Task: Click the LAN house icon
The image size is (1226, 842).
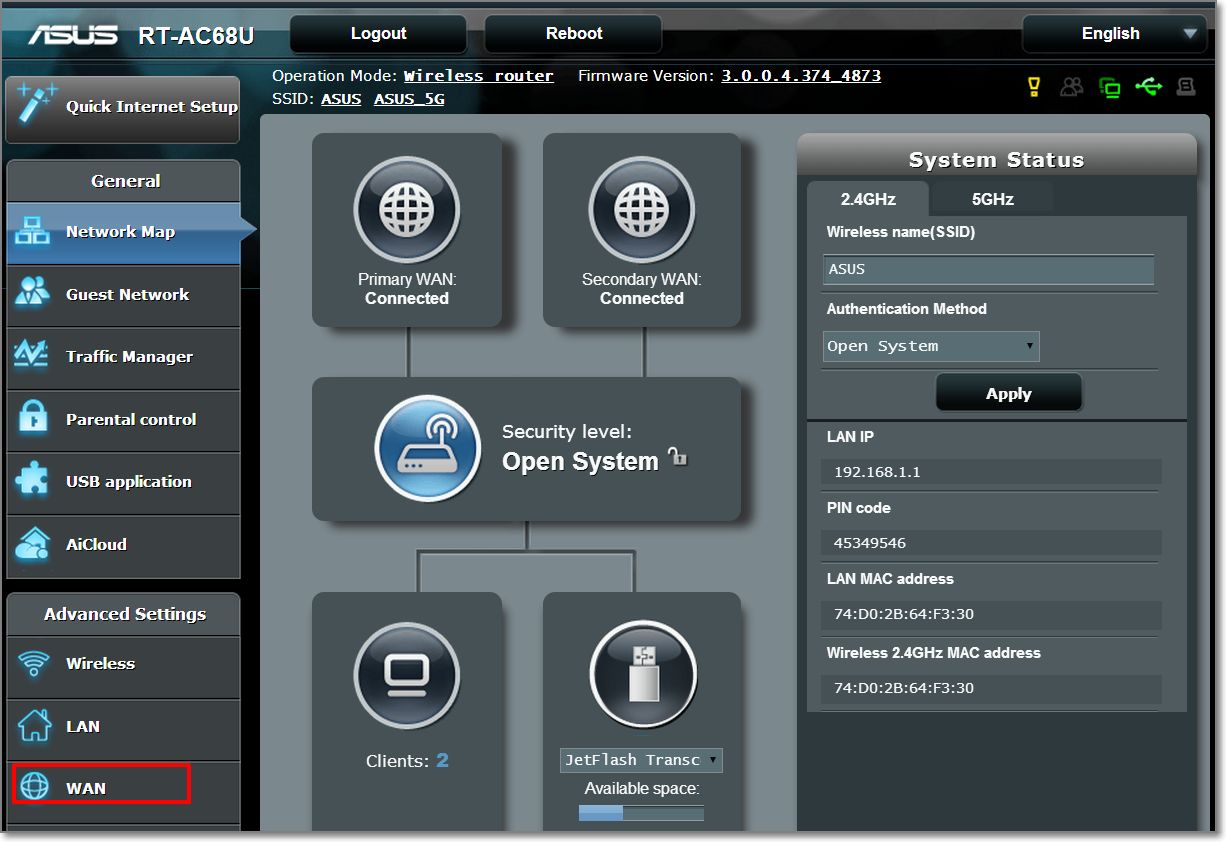Action: (x=34, y=726)
